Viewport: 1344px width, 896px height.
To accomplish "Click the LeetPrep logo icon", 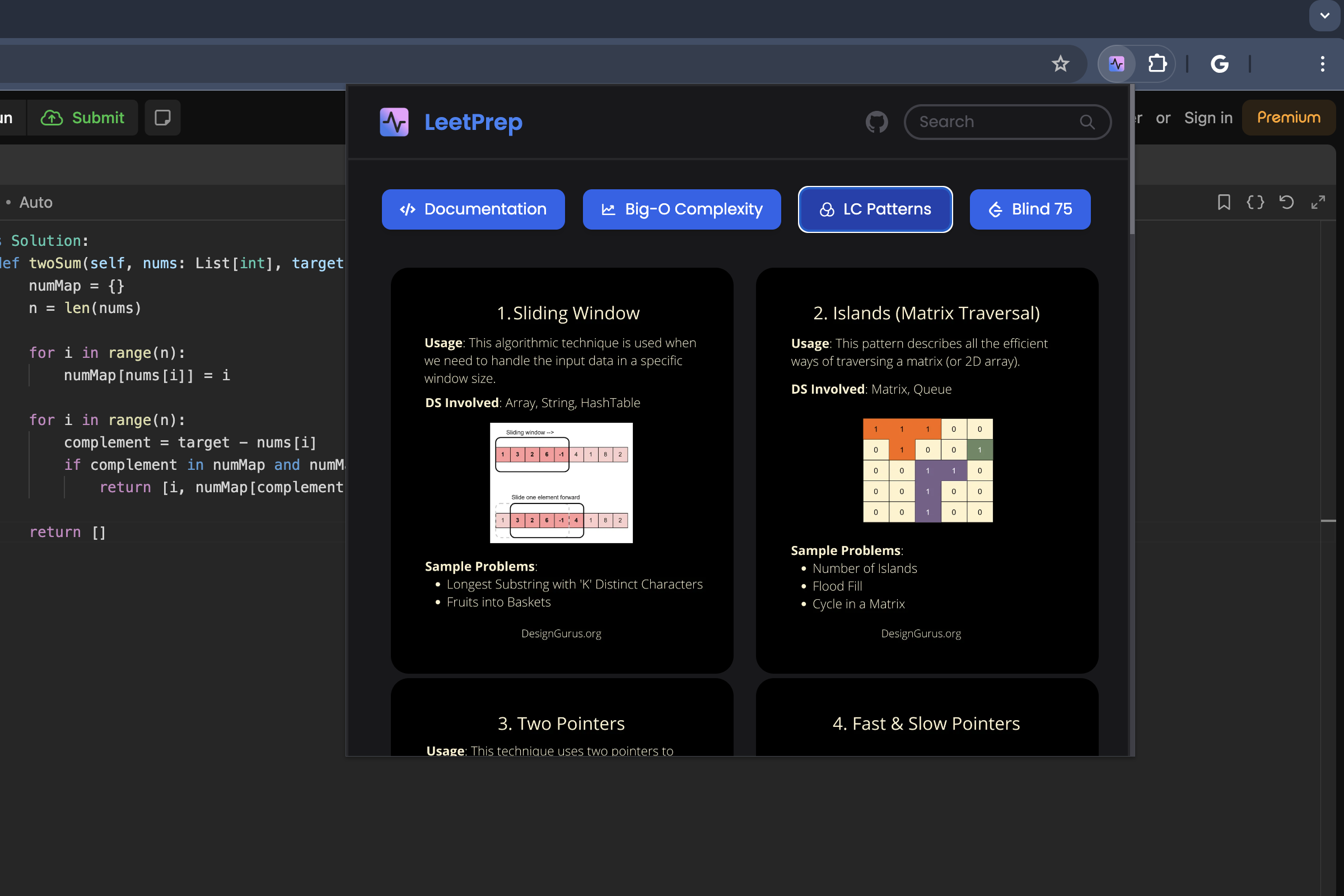I will pos(394,122).
